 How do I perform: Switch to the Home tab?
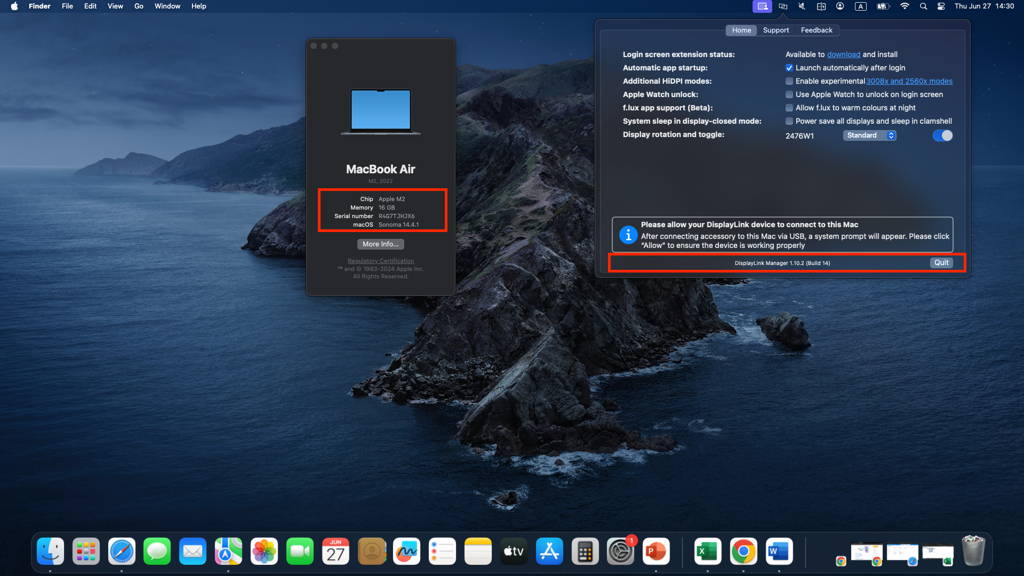pyautogui.click(x=741, y=30)
